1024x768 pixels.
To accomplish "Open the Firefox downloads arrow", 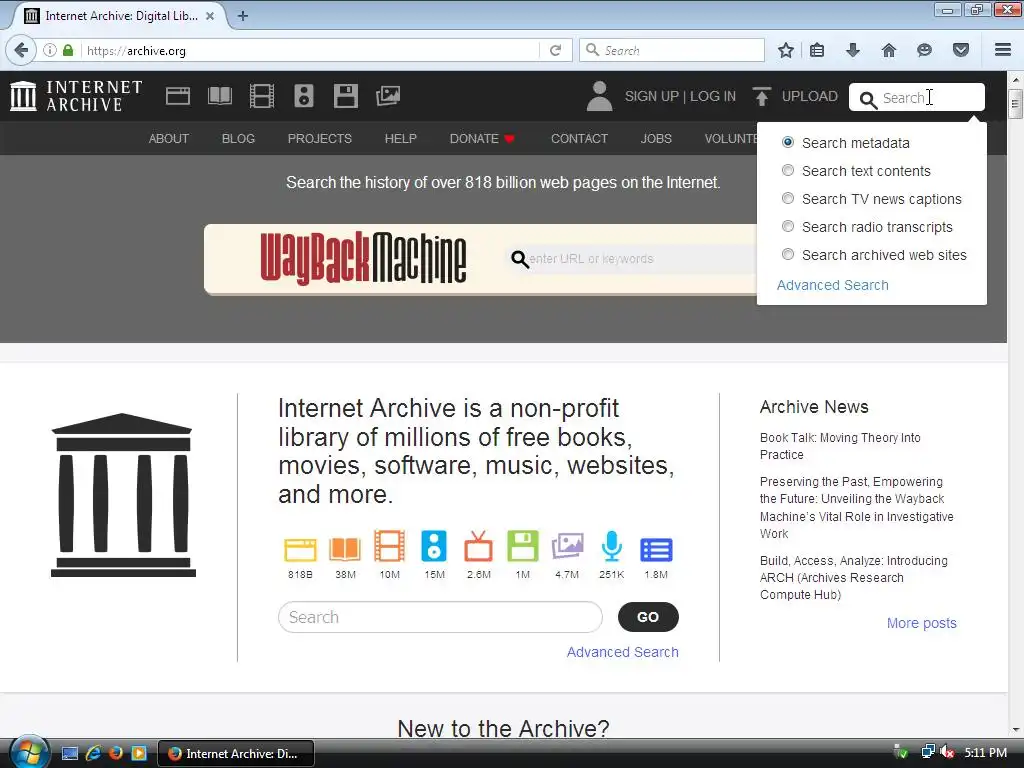I will 853,50.
